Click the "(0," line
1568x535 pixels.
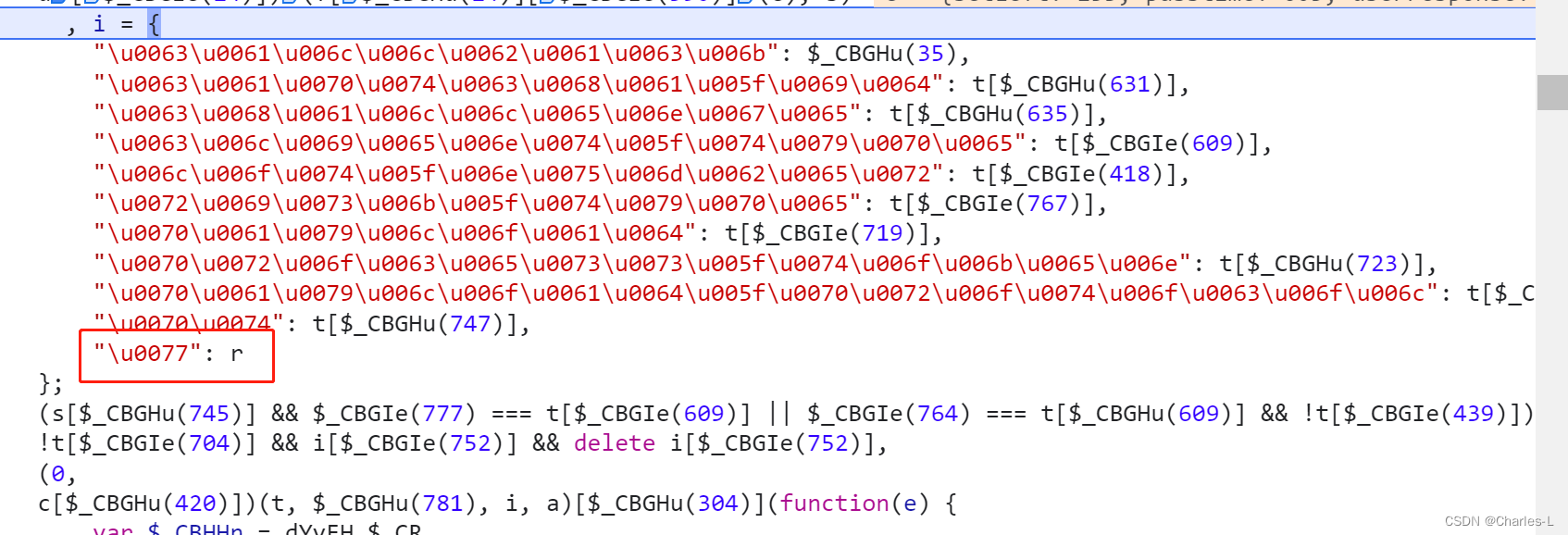pyautogui.click(x=57, y=474)
